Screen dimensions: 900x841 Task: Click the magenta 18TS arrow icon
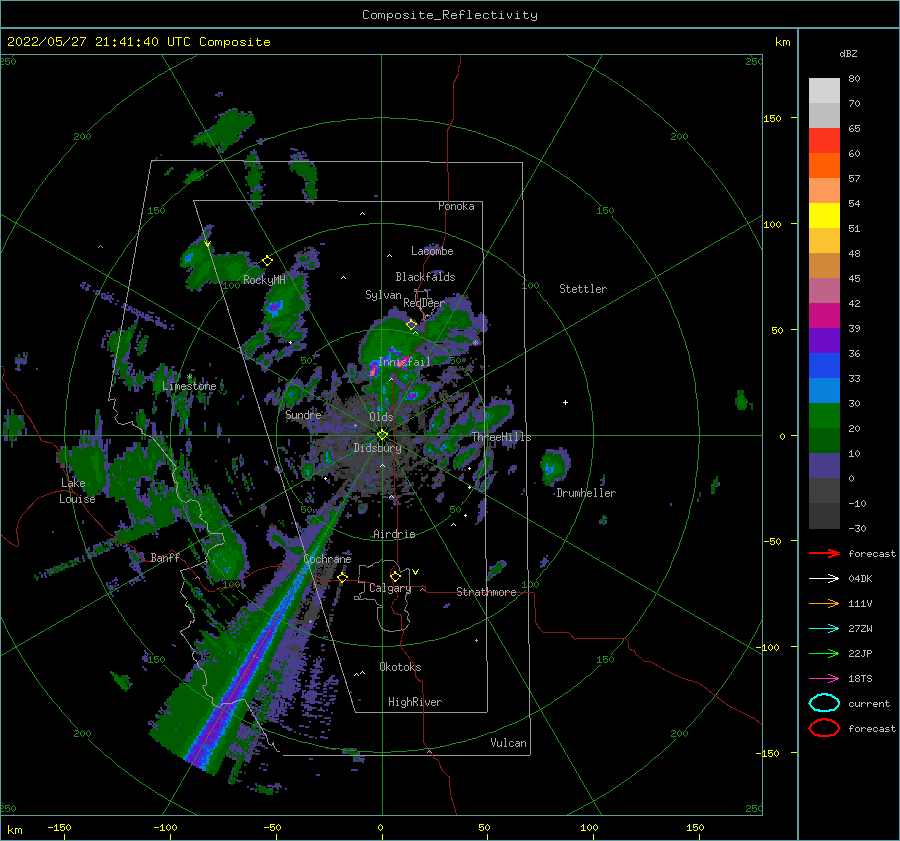coord(824,678)
